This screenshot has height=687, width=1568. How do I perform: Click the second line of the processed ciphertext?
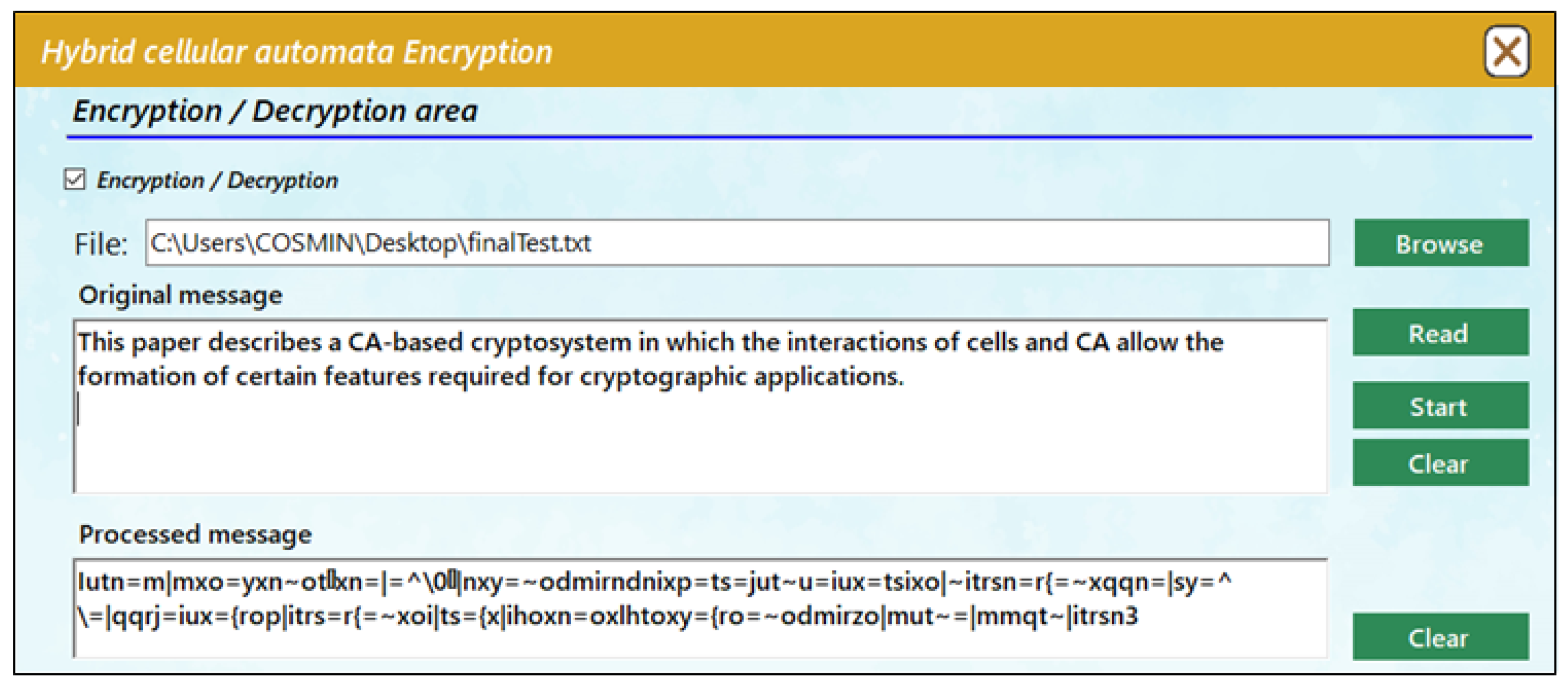[609, 616]
